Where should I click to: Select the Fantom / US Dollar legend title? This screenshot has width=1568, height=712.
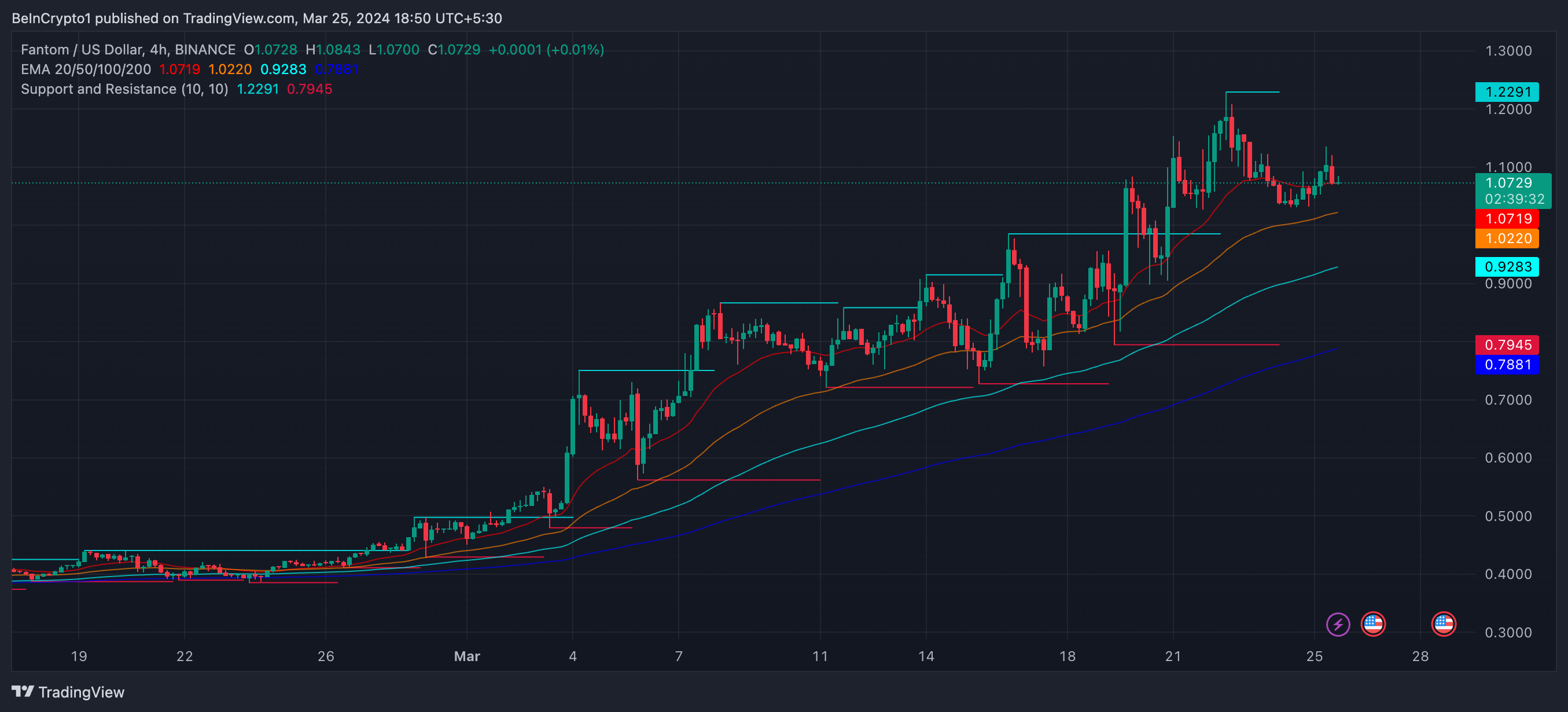[x=128, y=49]
